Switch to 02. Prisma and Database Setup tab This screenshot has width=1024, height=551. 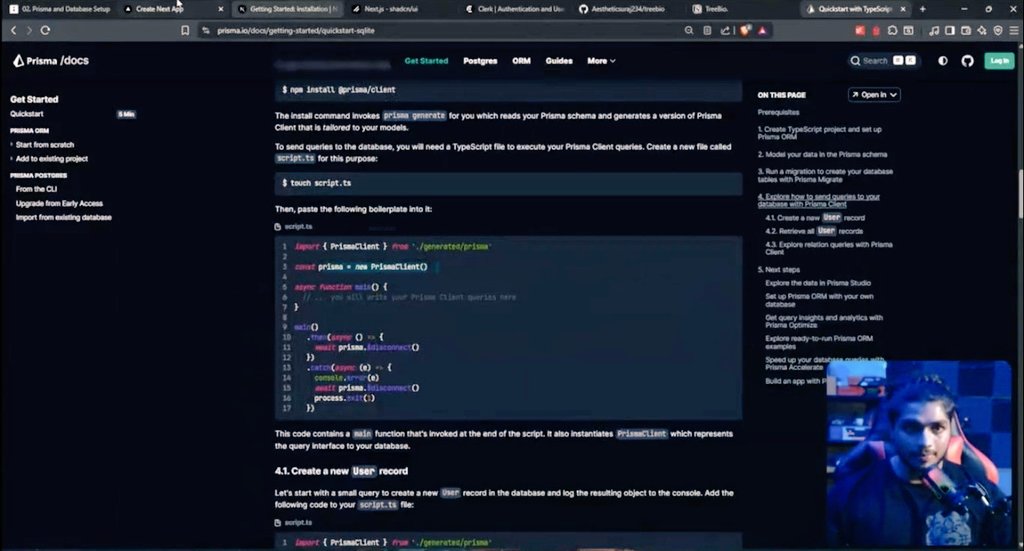pyautogui.click(x=60, y=9)
